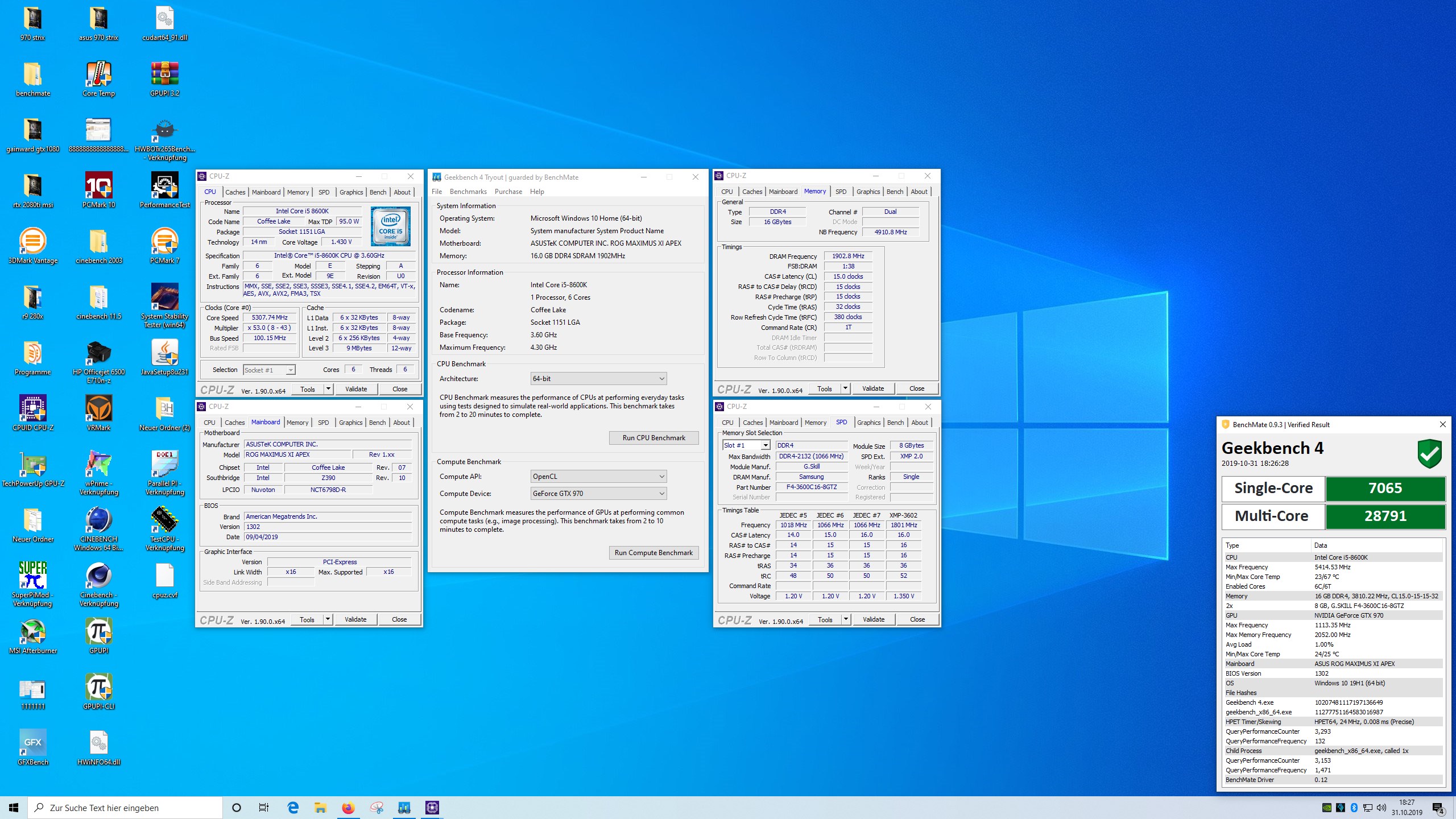Select About tab in CPU-Z Mainboard window
This screenshot has width=1456, height=819.
[402, 423]
